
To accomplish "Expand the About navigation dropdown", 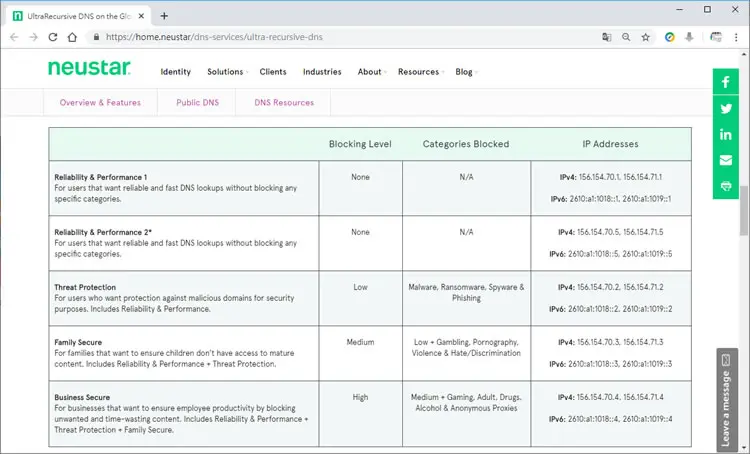I will pos(372,72).
